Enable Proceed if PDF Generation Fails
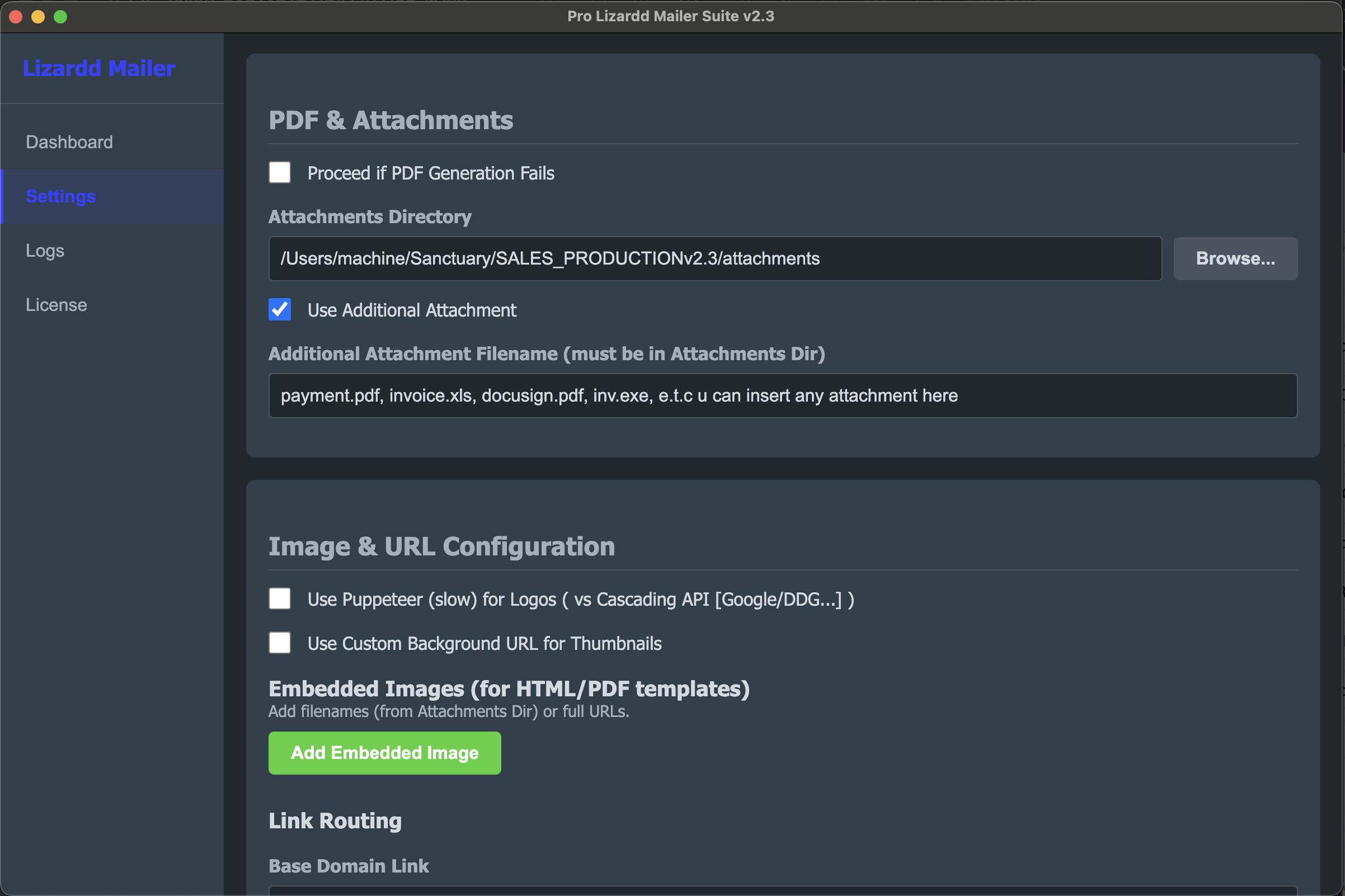The image size is (1345, 896). 280,172
